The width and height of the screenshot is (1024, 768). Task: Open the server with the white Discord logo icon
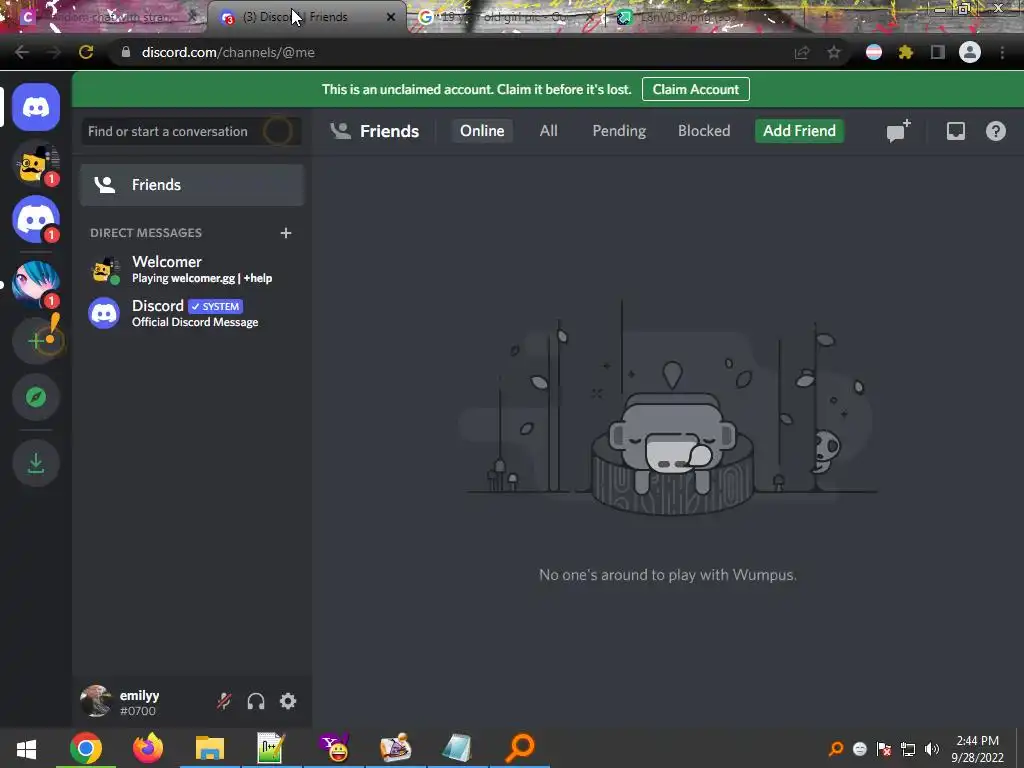pyautogui.click(x=36, y=219)
